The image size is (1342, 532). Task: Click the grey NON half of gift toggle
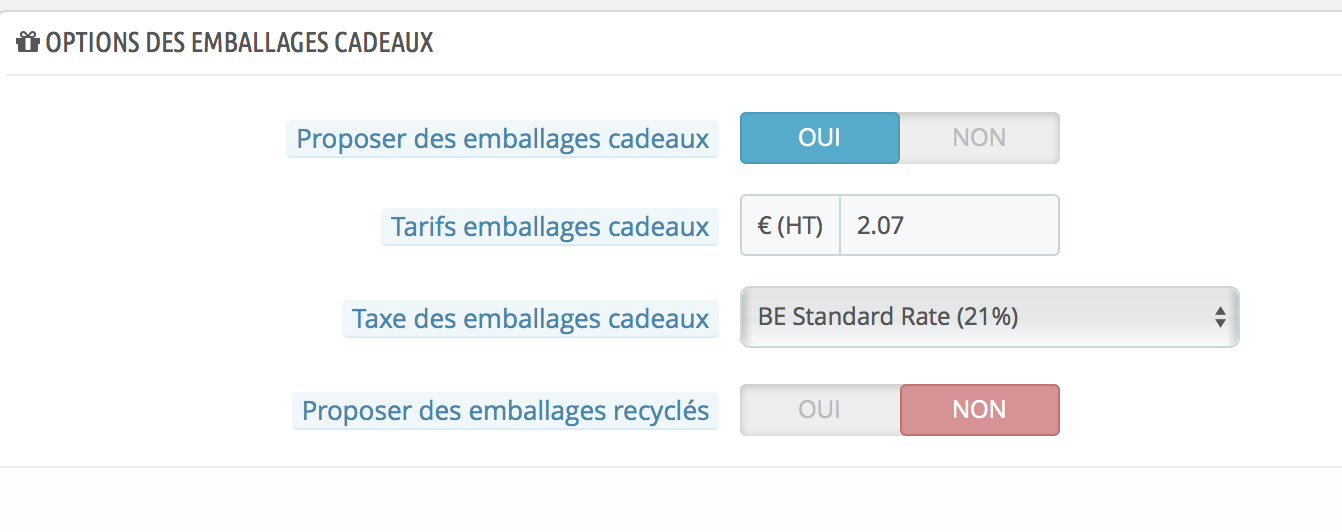coord(979,138)
